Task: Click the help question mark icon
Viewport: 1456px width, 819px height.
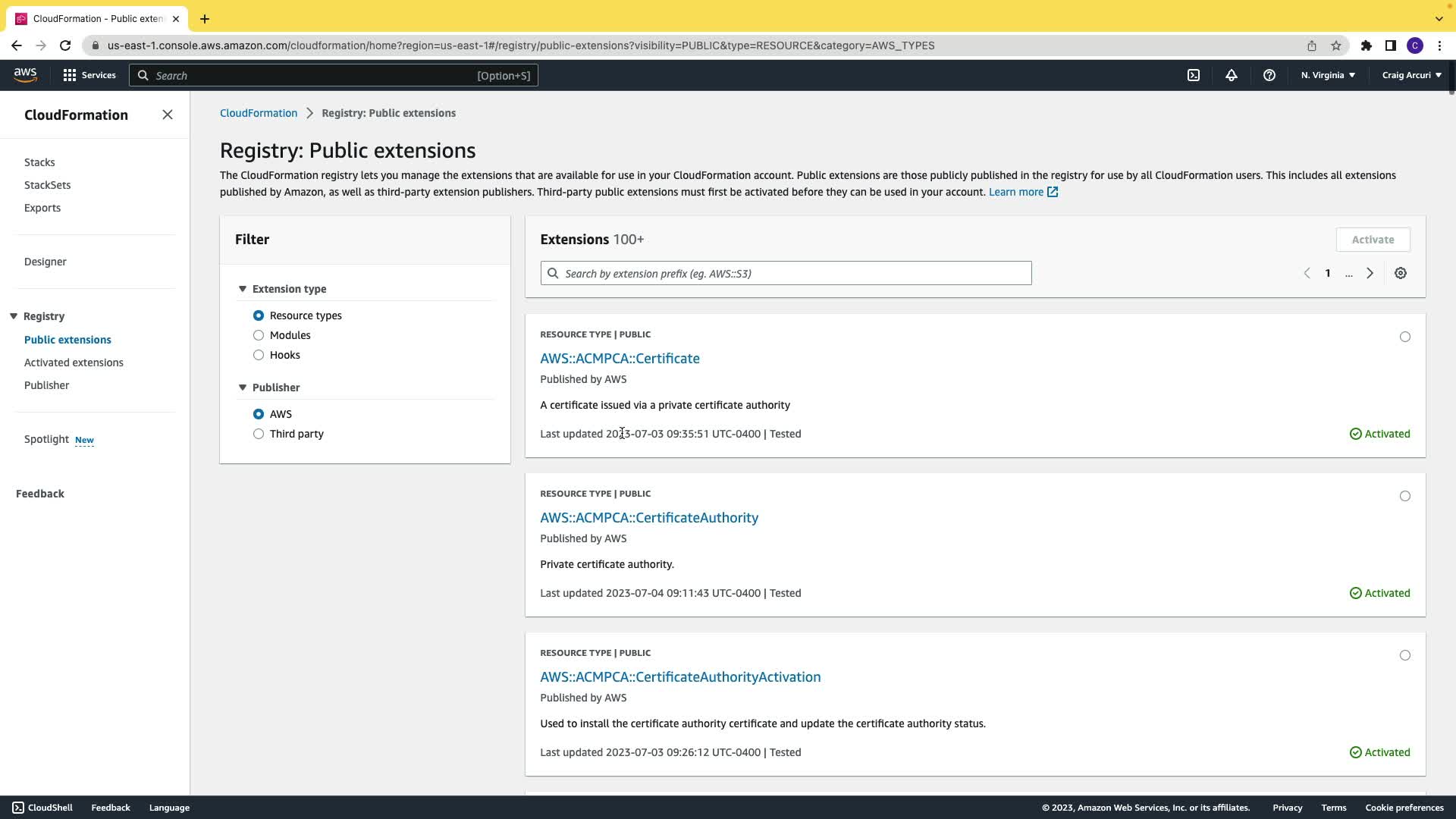Action: pyautogui.click(x=1269, y=75)
